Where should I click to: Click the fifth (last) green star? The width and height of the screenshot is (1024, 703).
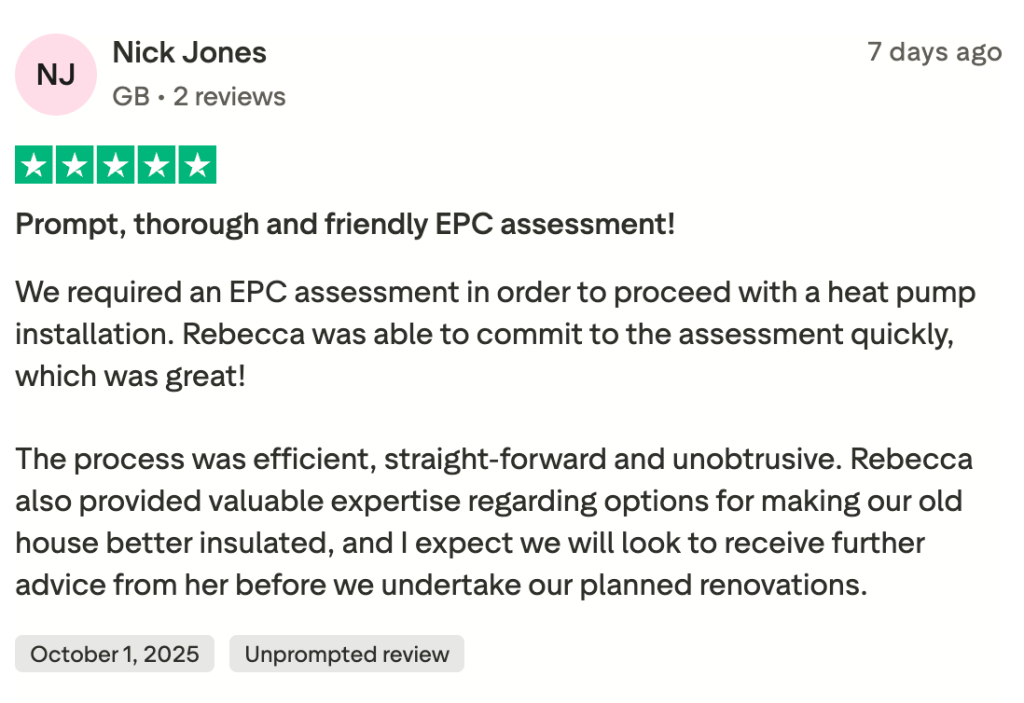[x=197, y=165]
